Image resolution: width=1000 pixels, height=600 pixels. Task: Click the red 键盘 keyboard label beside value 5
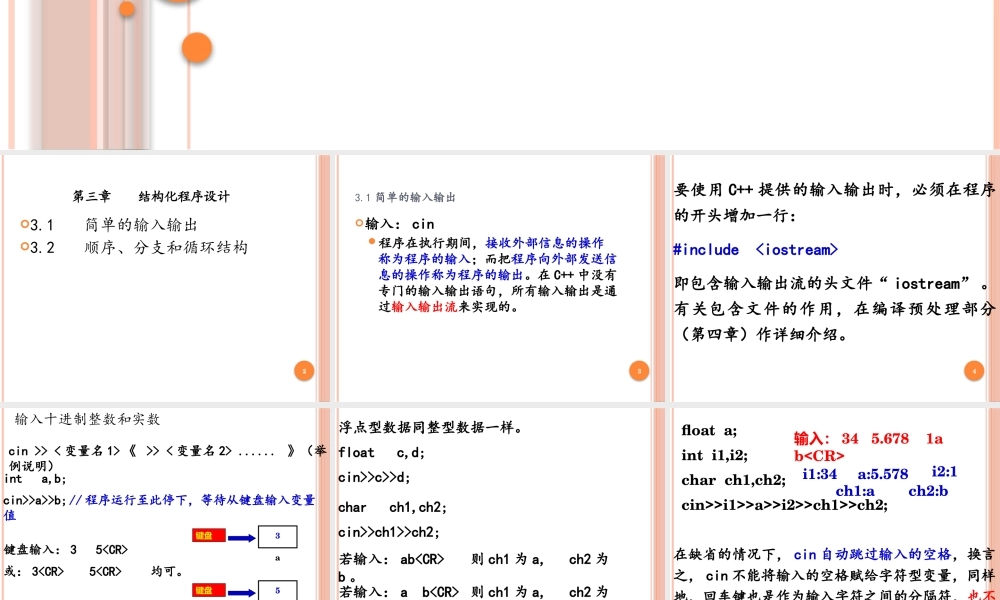point(207,590)
